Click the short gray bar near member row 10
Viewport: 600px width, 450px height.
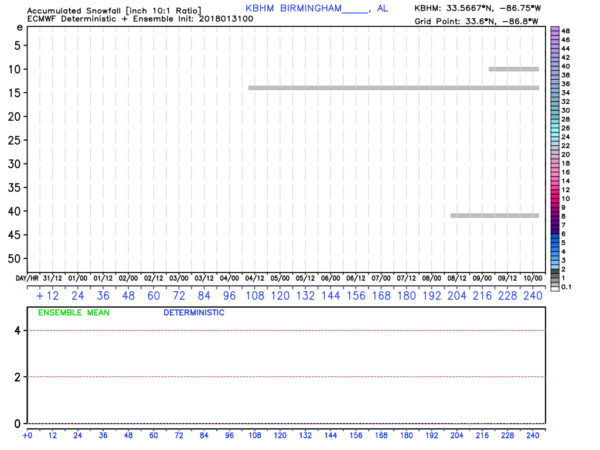point(514,69)
